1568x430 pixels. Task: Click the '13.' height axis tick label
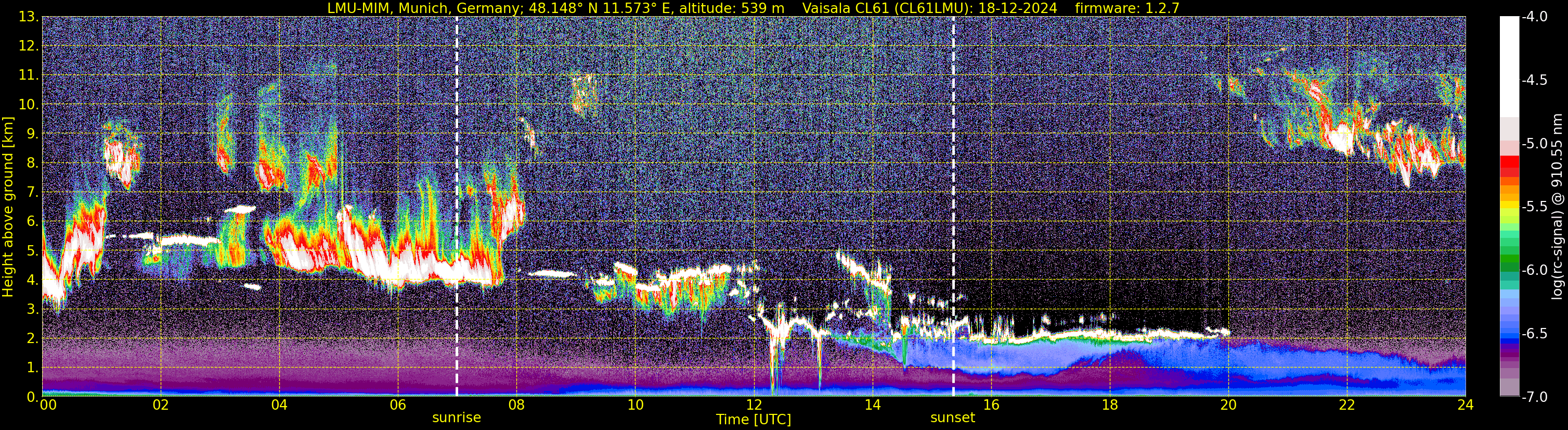point(28,17)
